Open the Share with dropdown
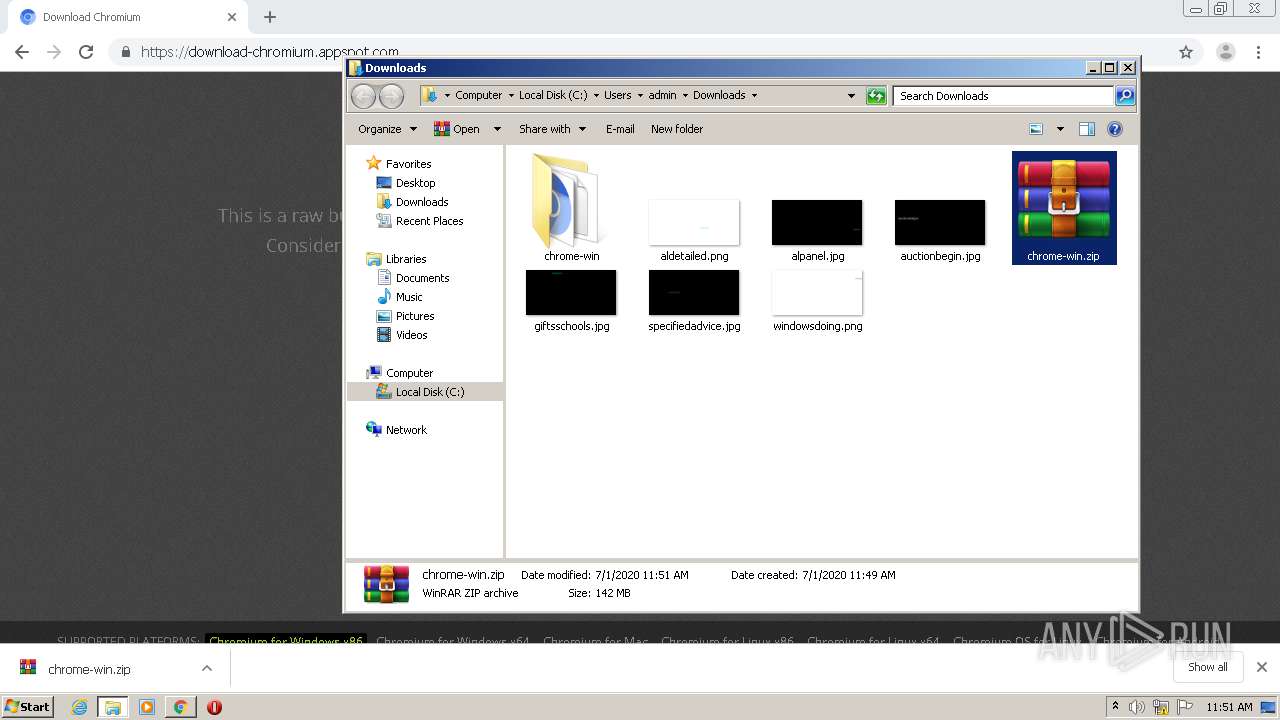Image resolution: width=1280 pixels, height=720 pixels. click(x=552, y=129)
